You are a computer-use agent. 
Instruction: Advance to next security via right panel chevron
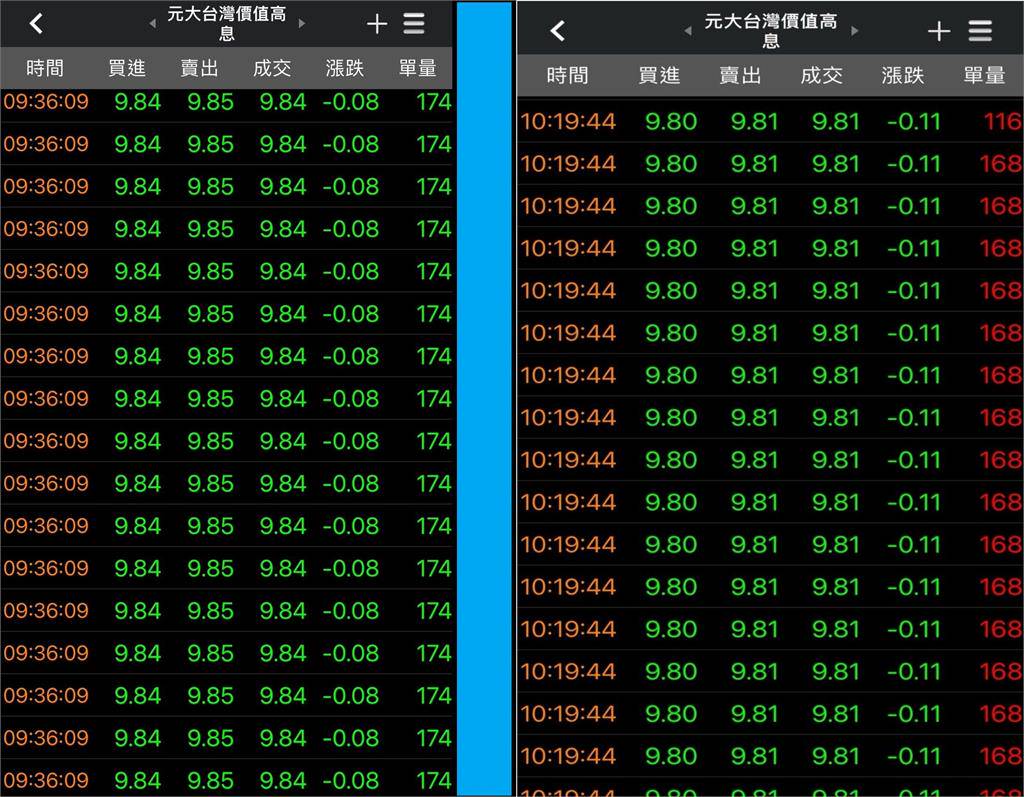[857, 30]
